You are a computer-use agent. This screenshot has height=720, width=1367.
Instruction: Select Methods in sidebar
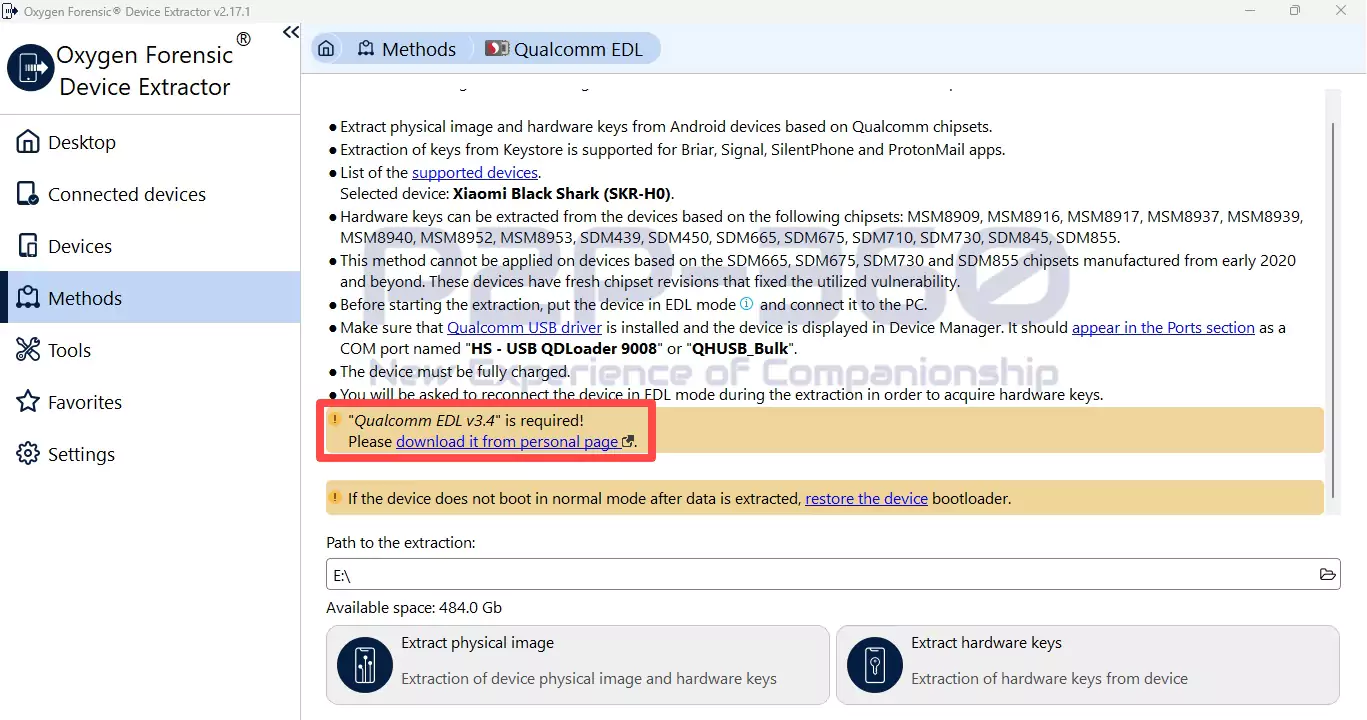pos(150,298)
